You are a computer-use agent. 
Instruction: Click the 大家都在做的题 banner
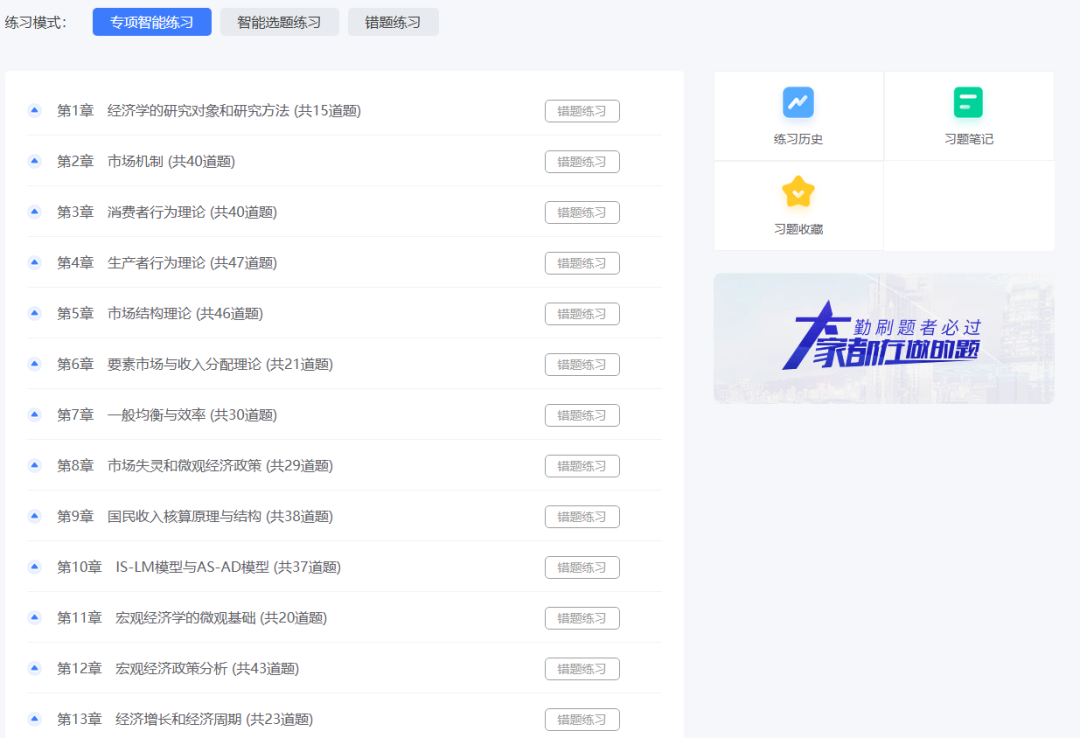883,339
